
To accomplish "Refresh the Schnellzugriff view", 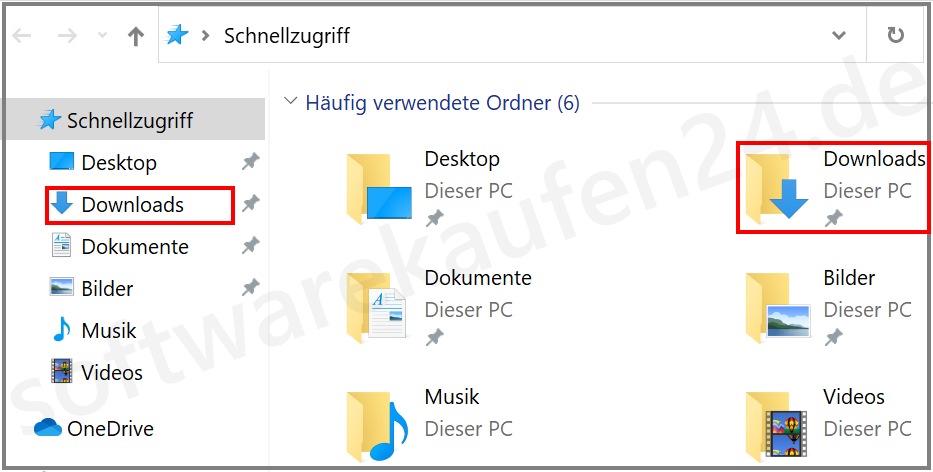I will (895, 36).
